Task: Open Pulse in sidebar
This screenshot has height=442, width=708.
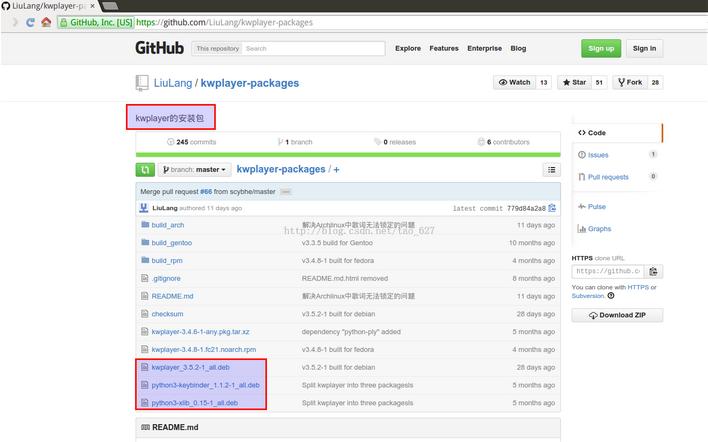Action: coord(592,206)
